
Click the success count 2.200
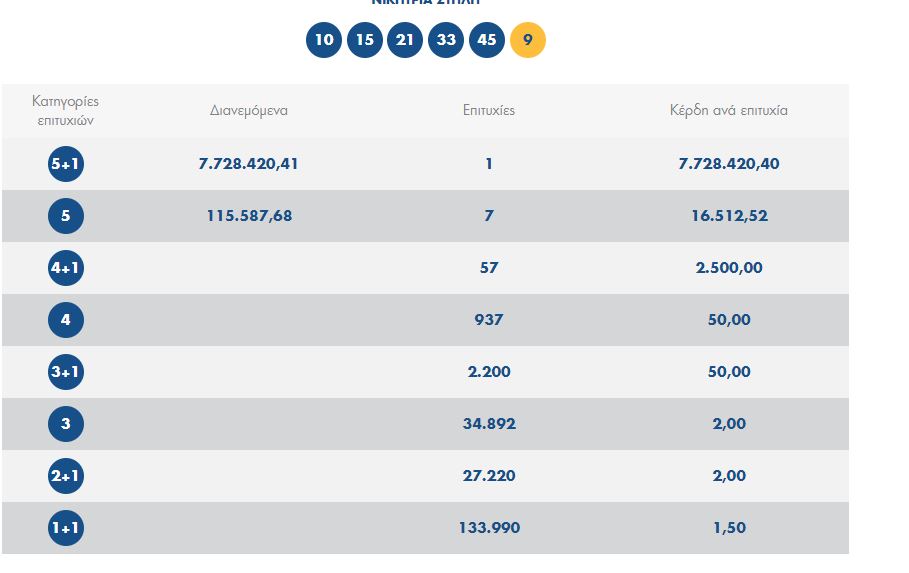point(489,372)
